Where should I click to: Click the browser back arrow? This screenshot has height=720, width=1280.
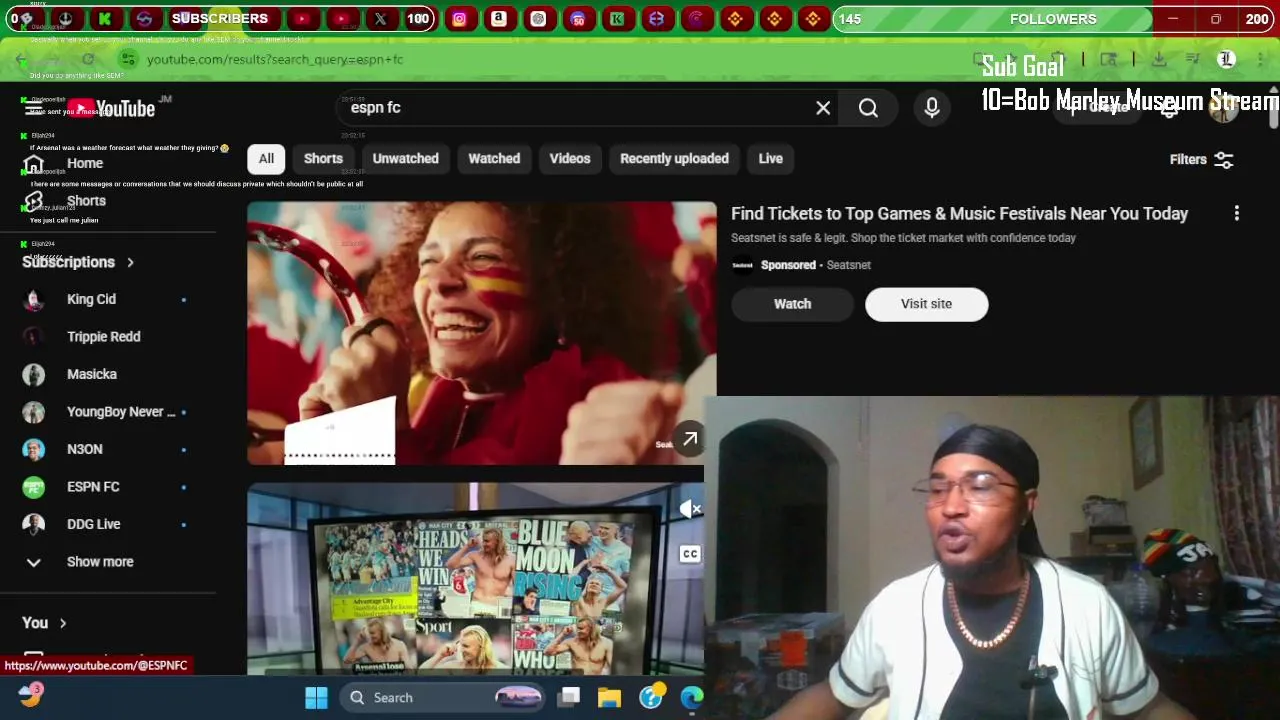22,60
